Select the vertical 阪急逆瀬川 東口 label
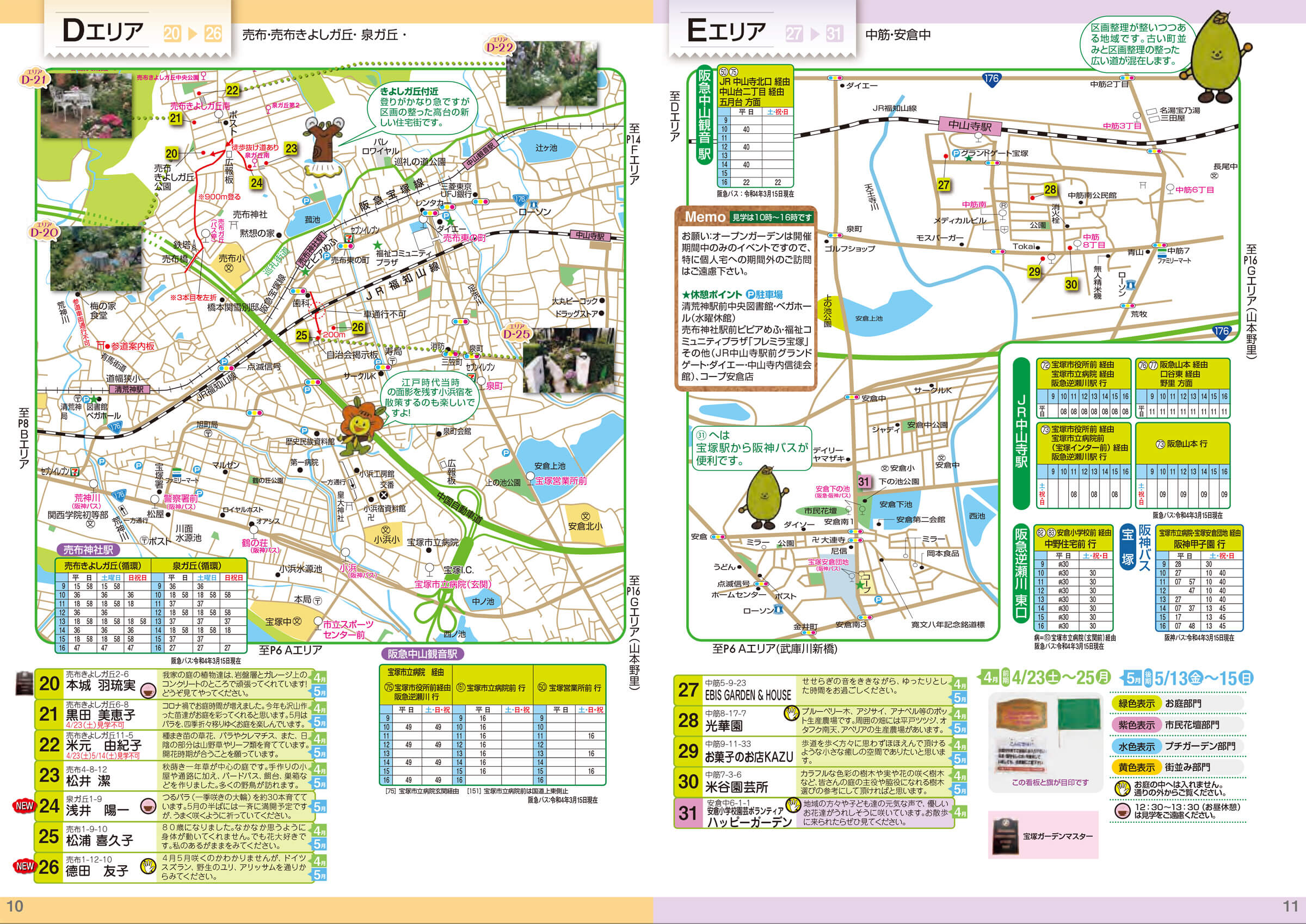 tap(1021, 574)
